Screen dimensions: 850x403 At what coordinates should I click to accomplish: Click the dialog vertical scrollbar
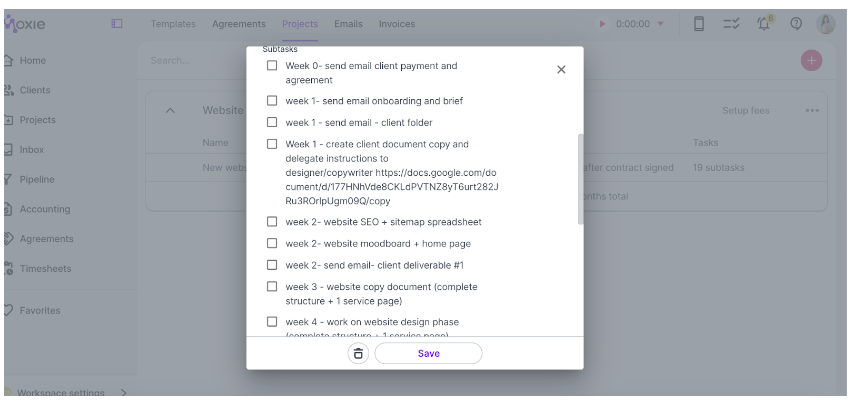point(581,179)
